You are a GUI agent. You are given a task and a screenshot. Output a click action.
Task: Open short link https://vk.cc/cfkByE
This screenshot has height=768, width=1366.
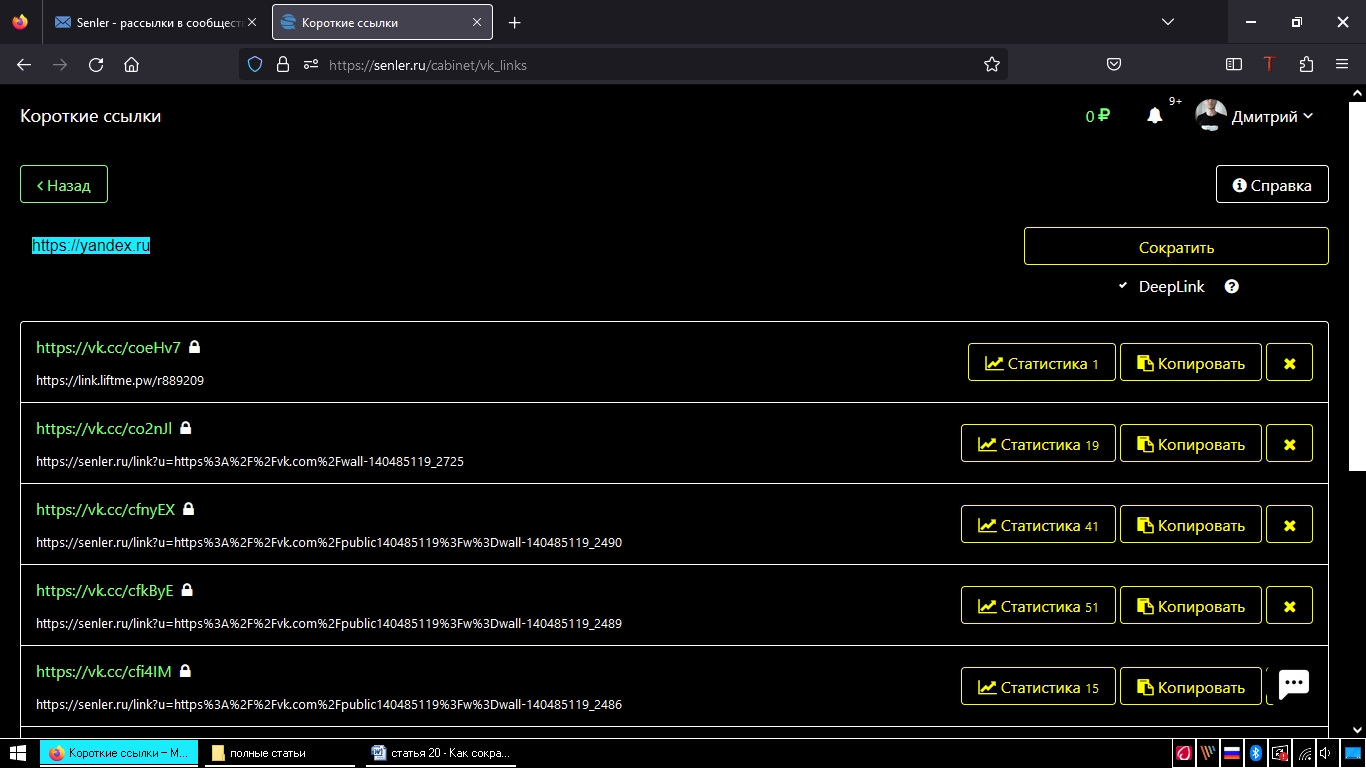pos(105,590)
